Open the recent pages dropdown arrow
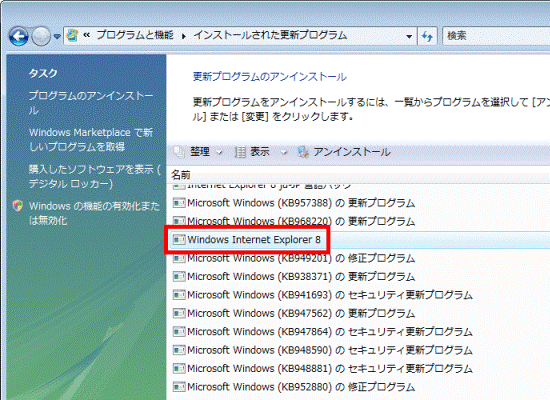The image size is (550, 400). (57, 36)
